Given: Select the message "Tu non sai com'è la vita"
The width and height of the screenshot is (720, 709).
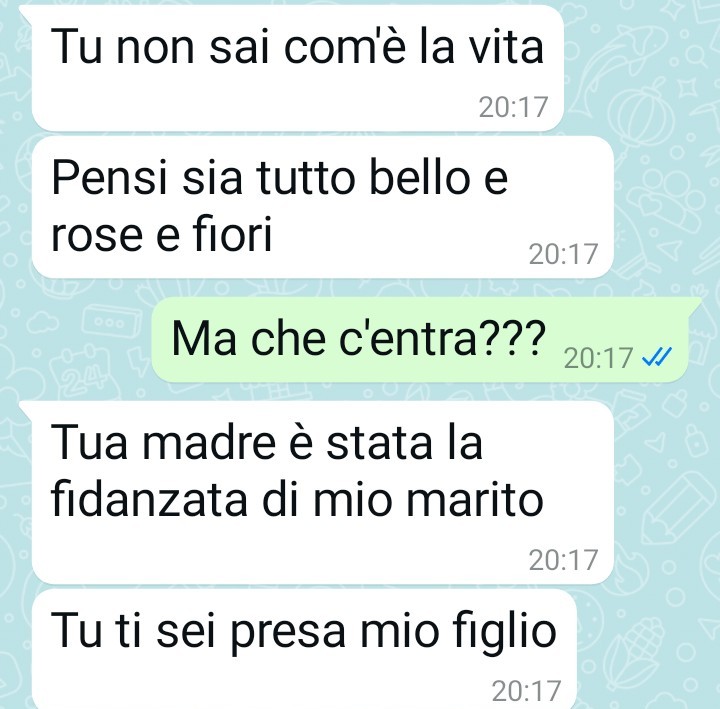Looking at the screenshot, I should pyautogui.click(x=298, y=68).
